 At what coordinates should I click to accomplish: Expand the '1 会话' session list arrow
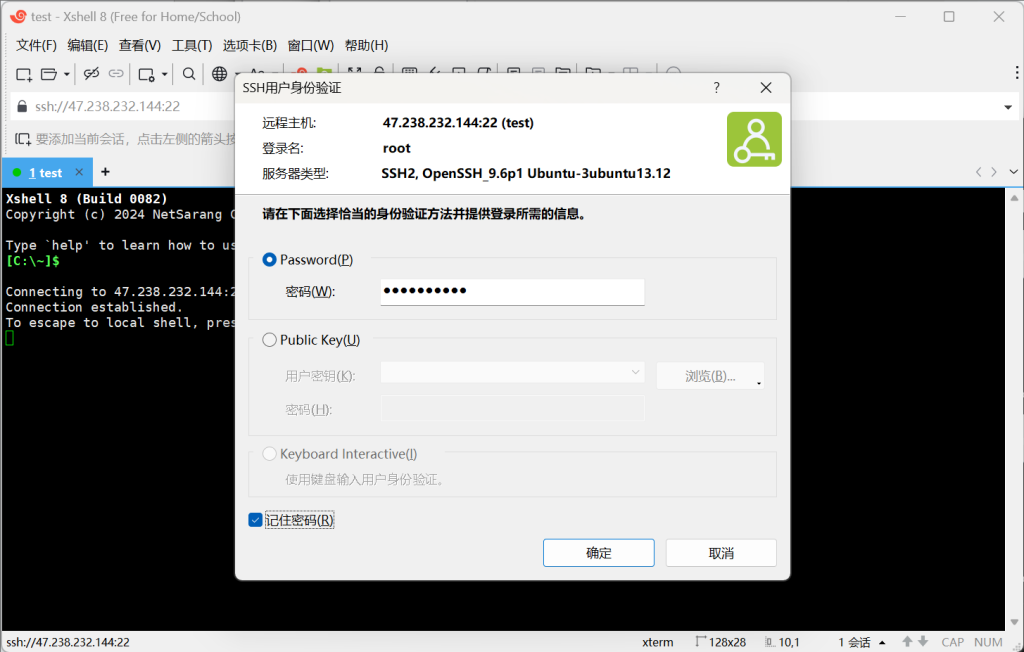click(x=882, y=642)
